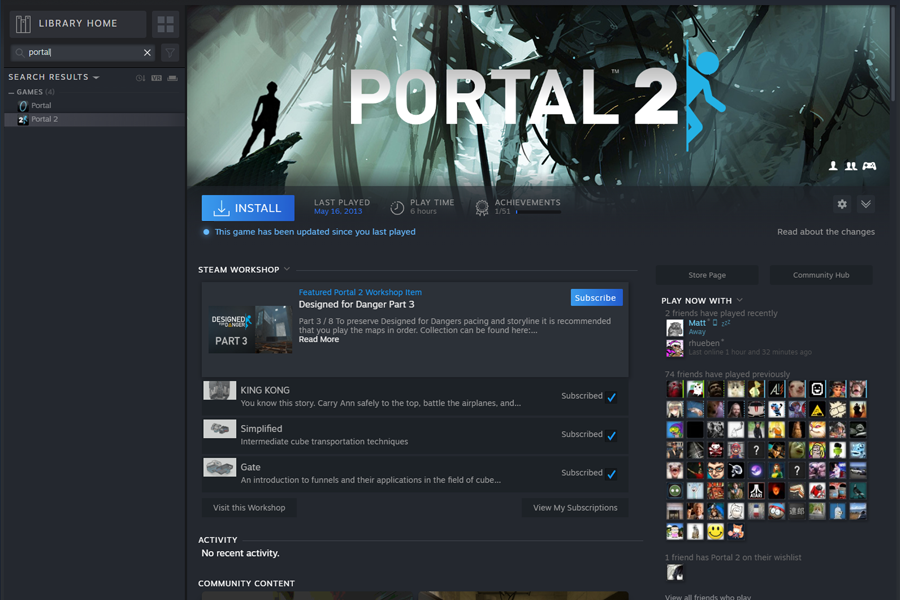This screenshot has height=600, width=900.
Task: Click the Portal 2 game icon
Action: (23, 119)
